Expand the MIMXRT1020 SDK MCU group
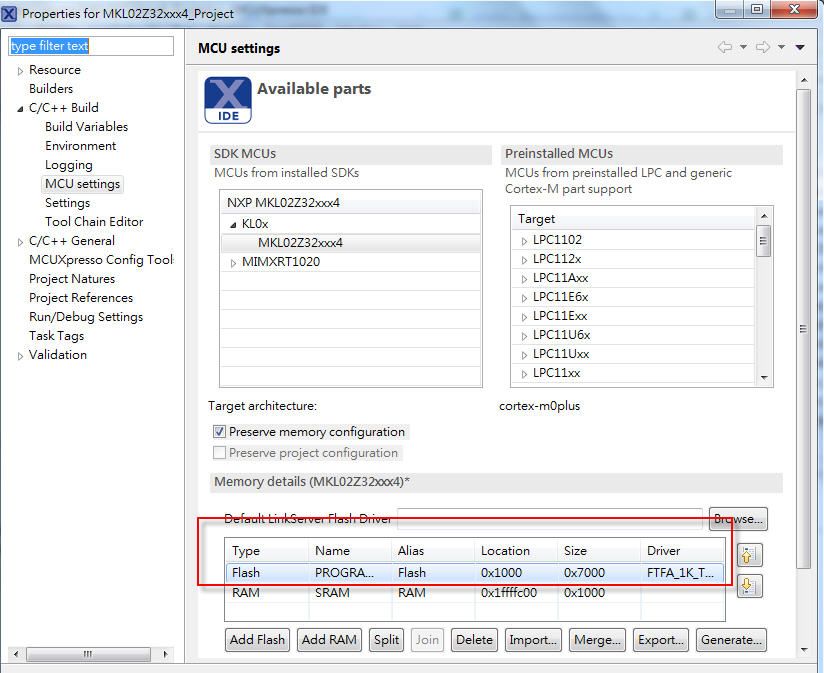 [x=233, y=263]
